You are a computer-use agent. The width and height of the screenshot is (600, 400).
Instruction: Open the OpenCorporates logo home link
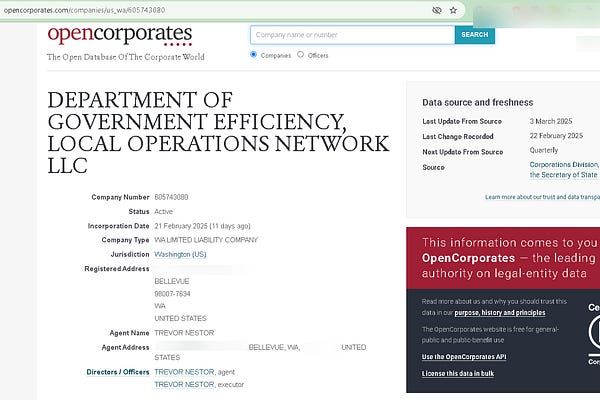pos(120,35)
